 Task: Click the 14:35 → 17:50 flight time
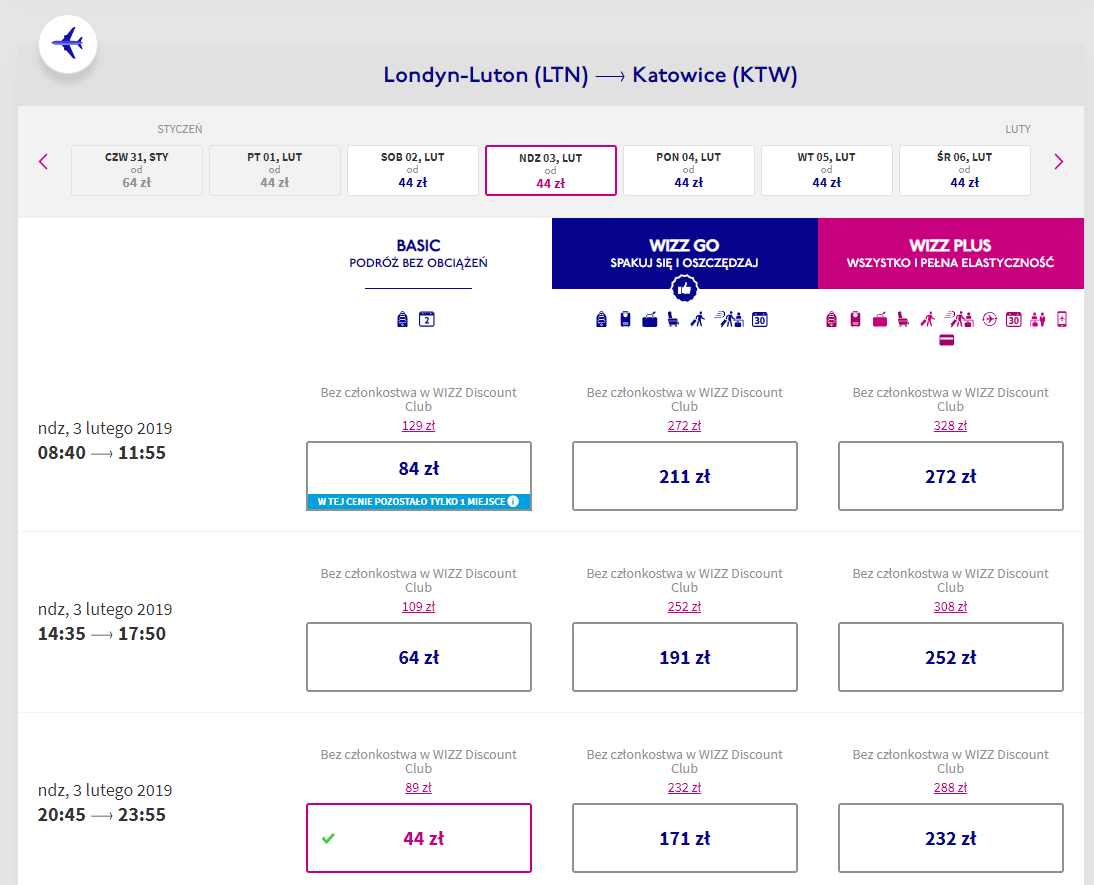pyautogui.click(x=102, y=634)
